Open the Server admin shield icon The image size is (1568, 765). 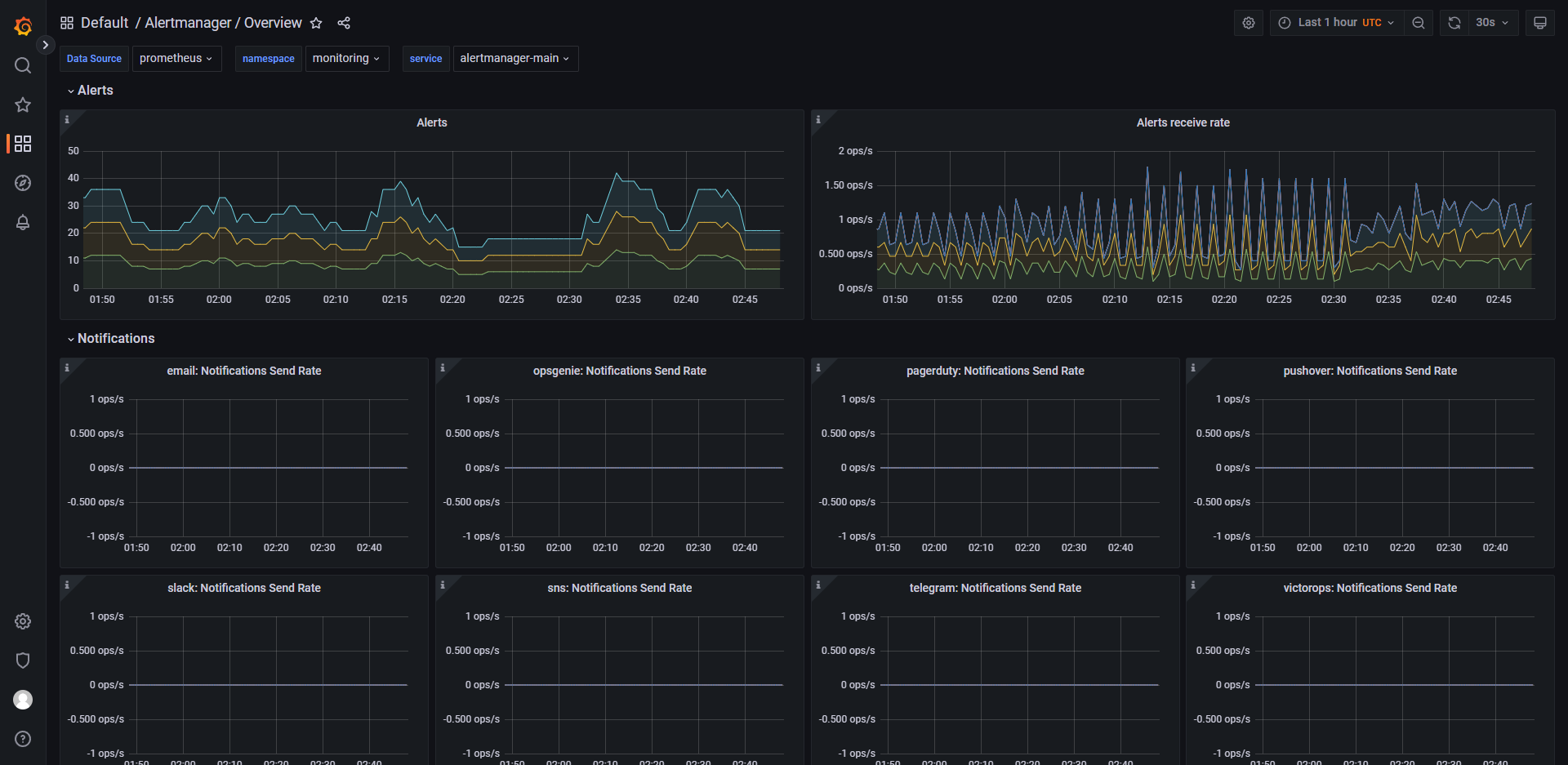click(x=23, y=660)
